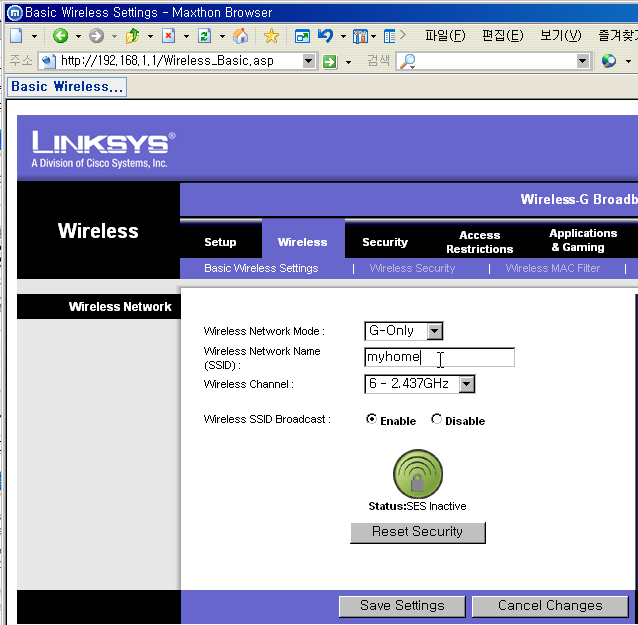Click the search magnifier icon
This screenshot has width=638, height=625.
tap(407, 61)
